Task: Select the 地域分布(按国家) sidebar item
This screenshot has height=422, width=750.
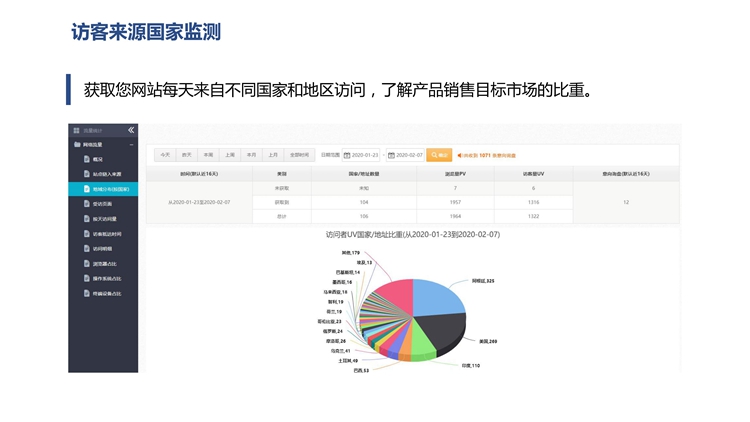Action: pos(110,188)
